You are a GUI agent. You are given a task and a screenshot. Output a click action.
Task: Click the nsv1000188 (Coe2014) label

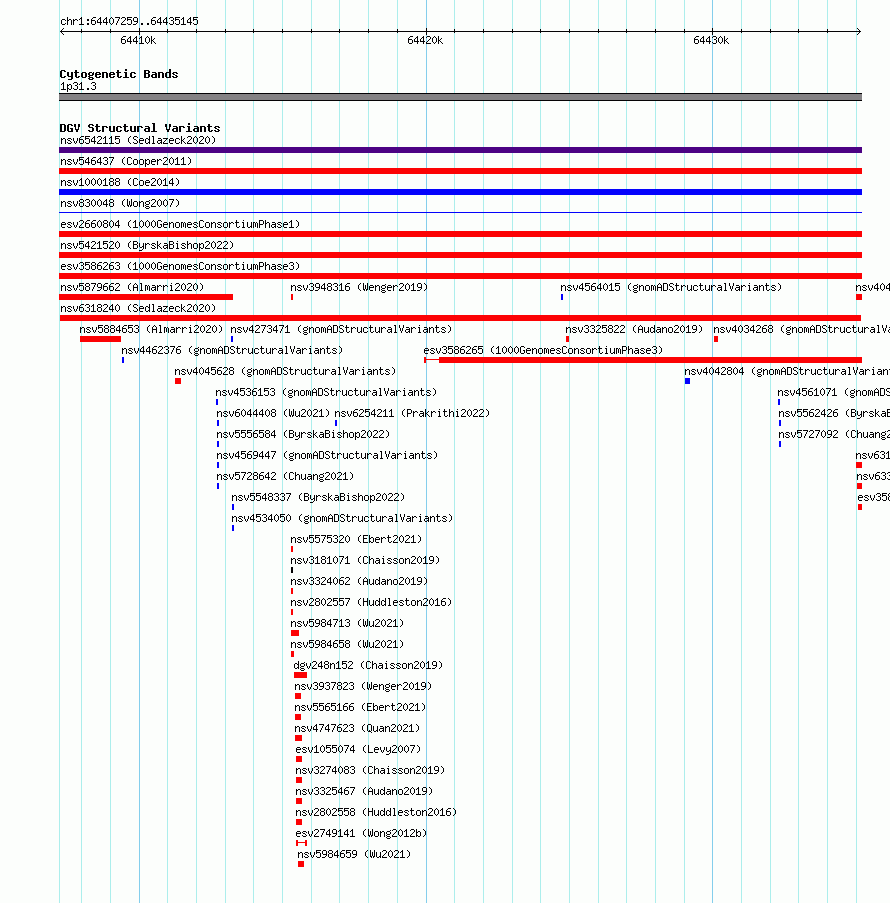[120, 182]
